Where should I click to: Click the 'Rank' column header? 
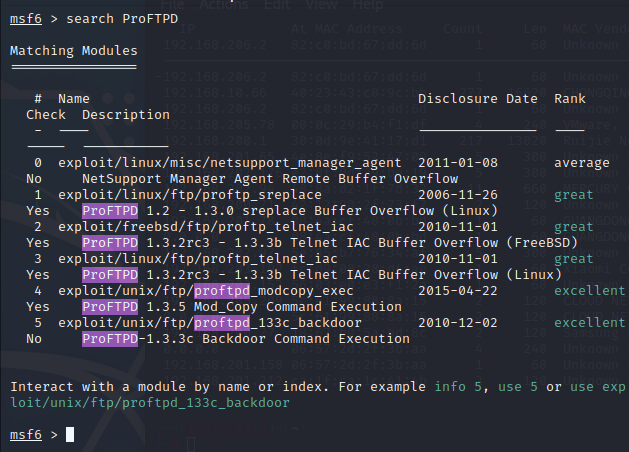pyautogui.click(x=570, y=99)
